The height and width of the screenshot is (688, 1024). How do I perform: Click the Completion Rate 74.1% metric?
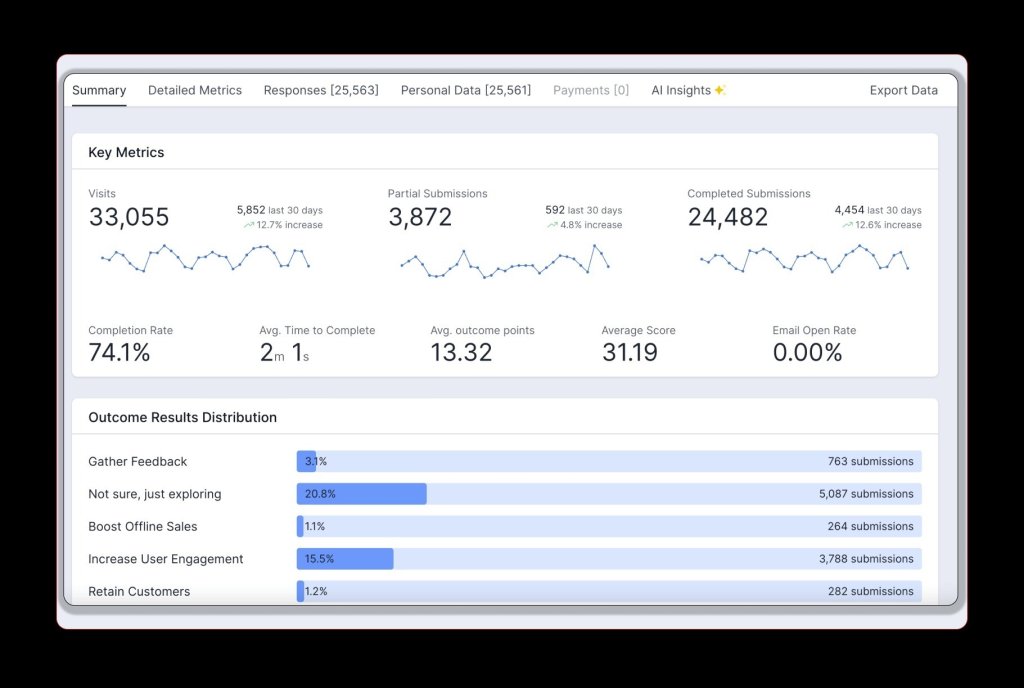(120, 352)
